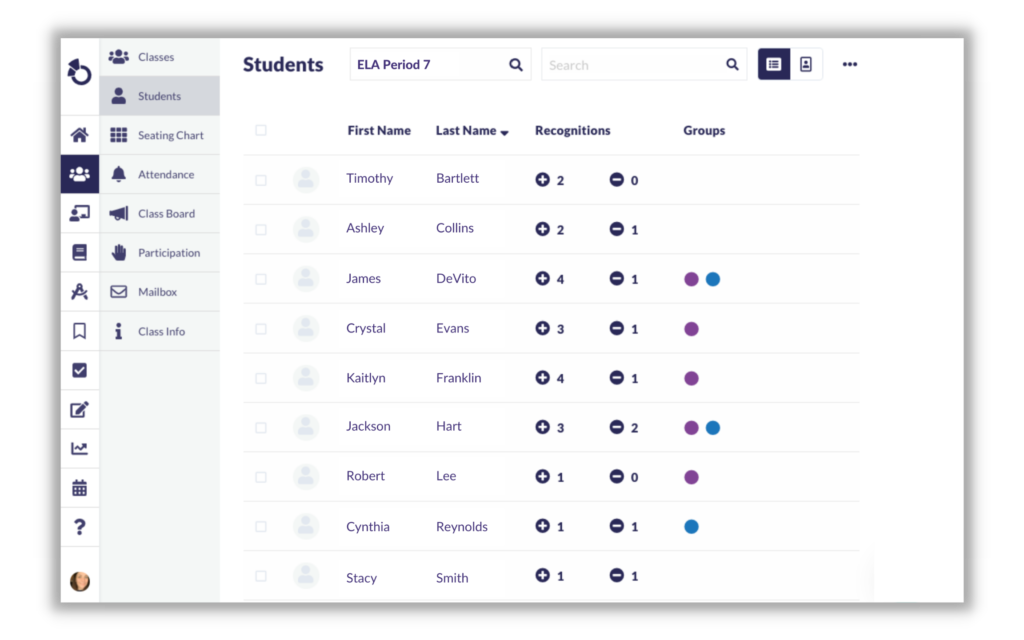
Task: Go to the Attendance menu item
Action: (166, 174)
